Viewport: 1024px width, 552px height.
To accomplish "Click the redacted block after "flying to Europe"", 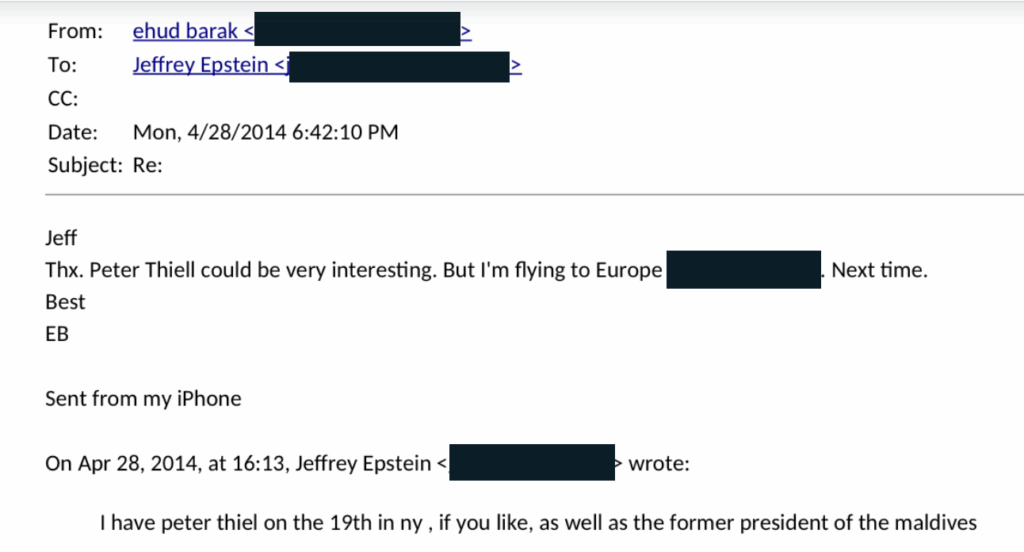I will 743,269.
